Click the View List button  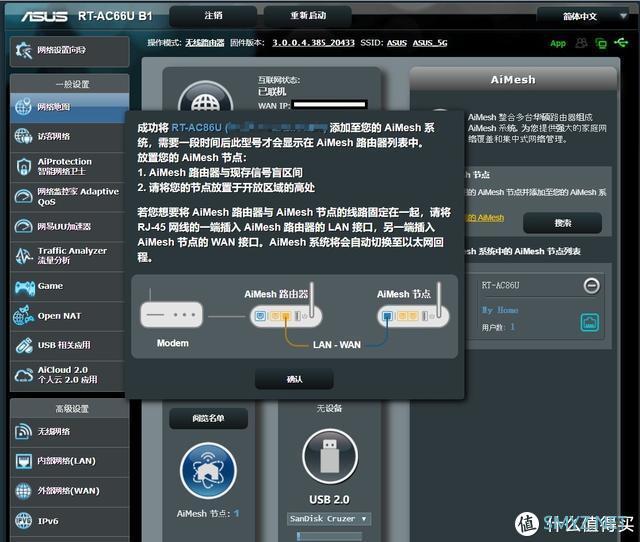coord(208,418)
